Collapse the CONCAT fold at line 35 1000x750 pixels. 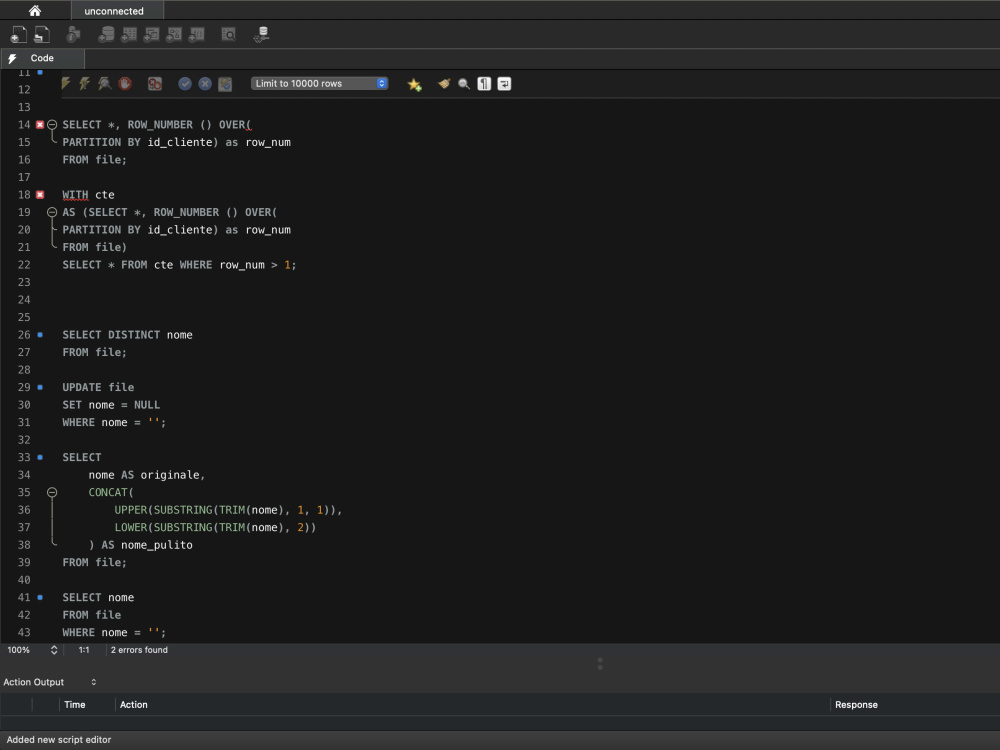click(x=52, y=492)
